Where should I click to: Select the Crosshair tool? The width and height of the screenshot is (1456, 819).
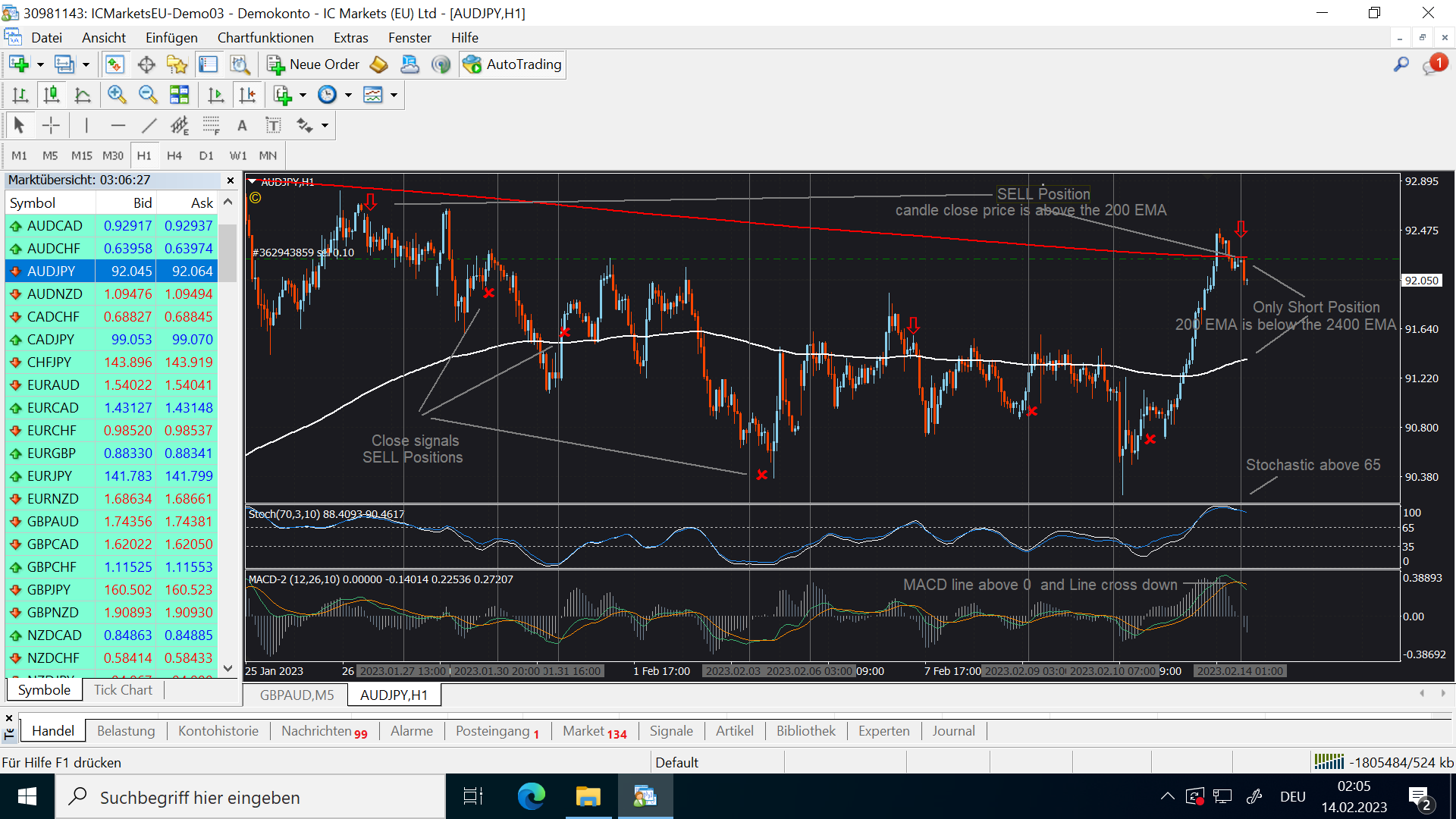51,125
